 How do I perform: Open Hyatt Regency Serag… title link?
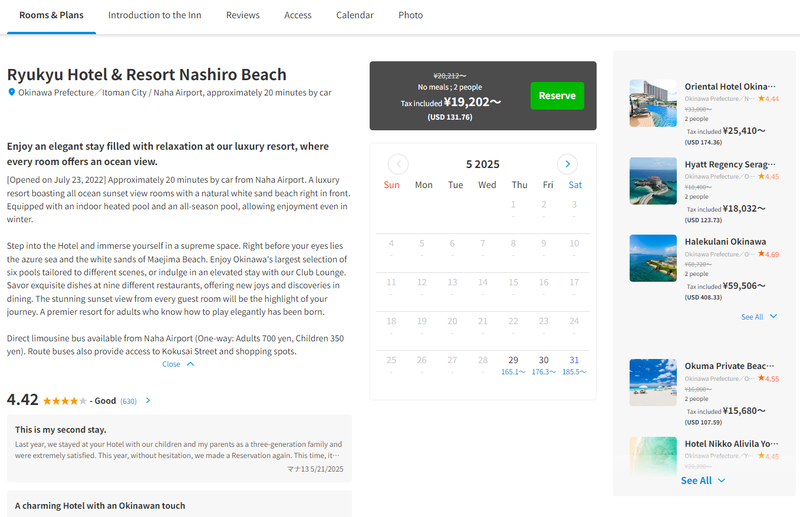click(730, 164)
